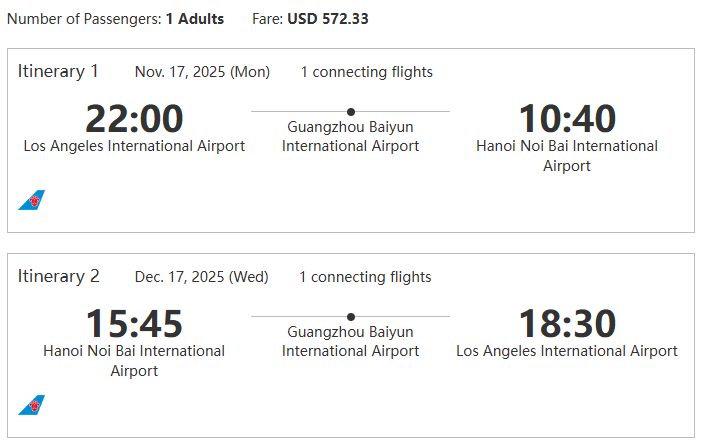
Task: Click the Dec. 17, 2025 (Wed) date
Action: click(202, 277)
